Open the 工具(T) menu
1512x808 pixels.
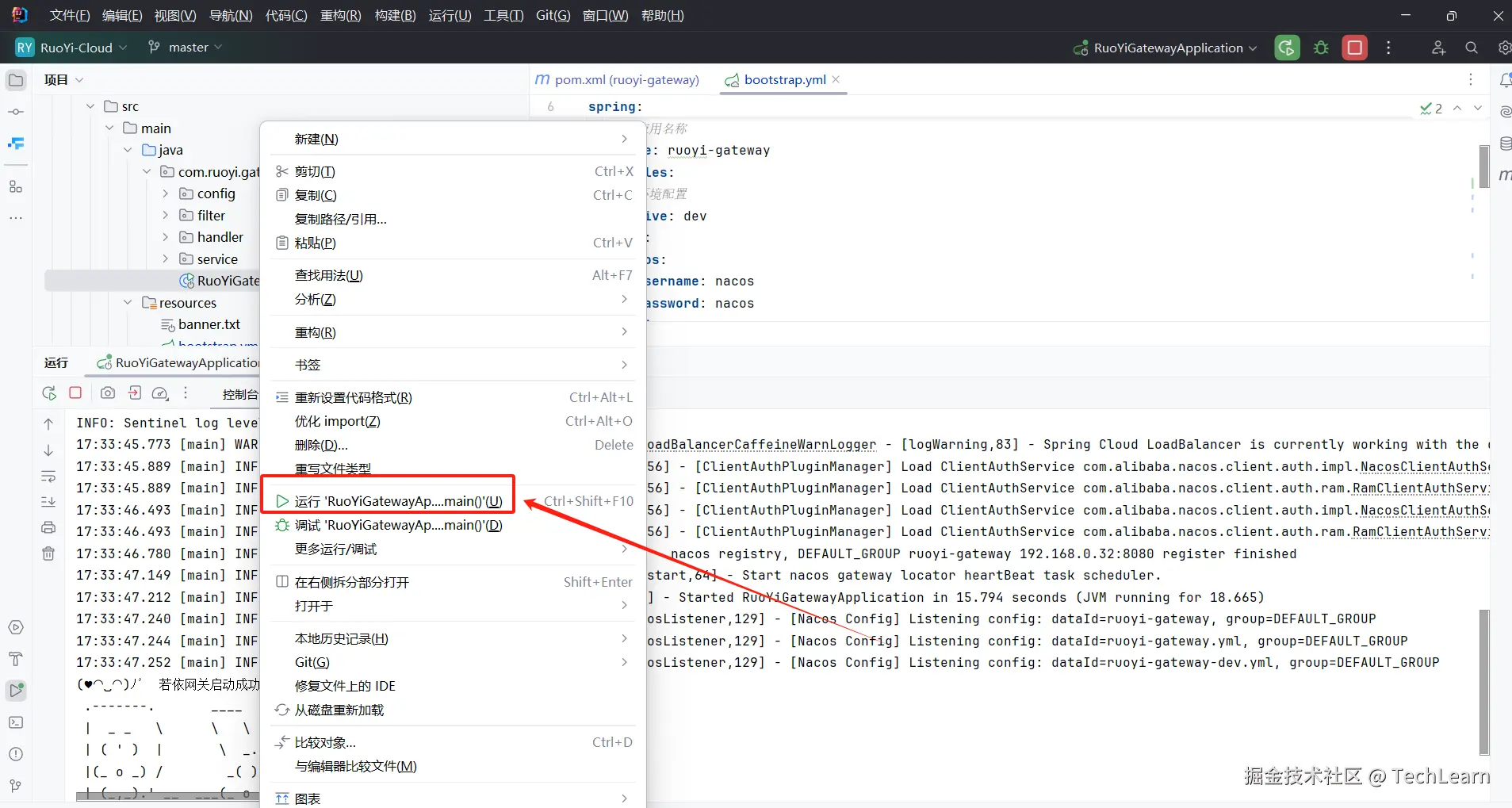point(503,16)
